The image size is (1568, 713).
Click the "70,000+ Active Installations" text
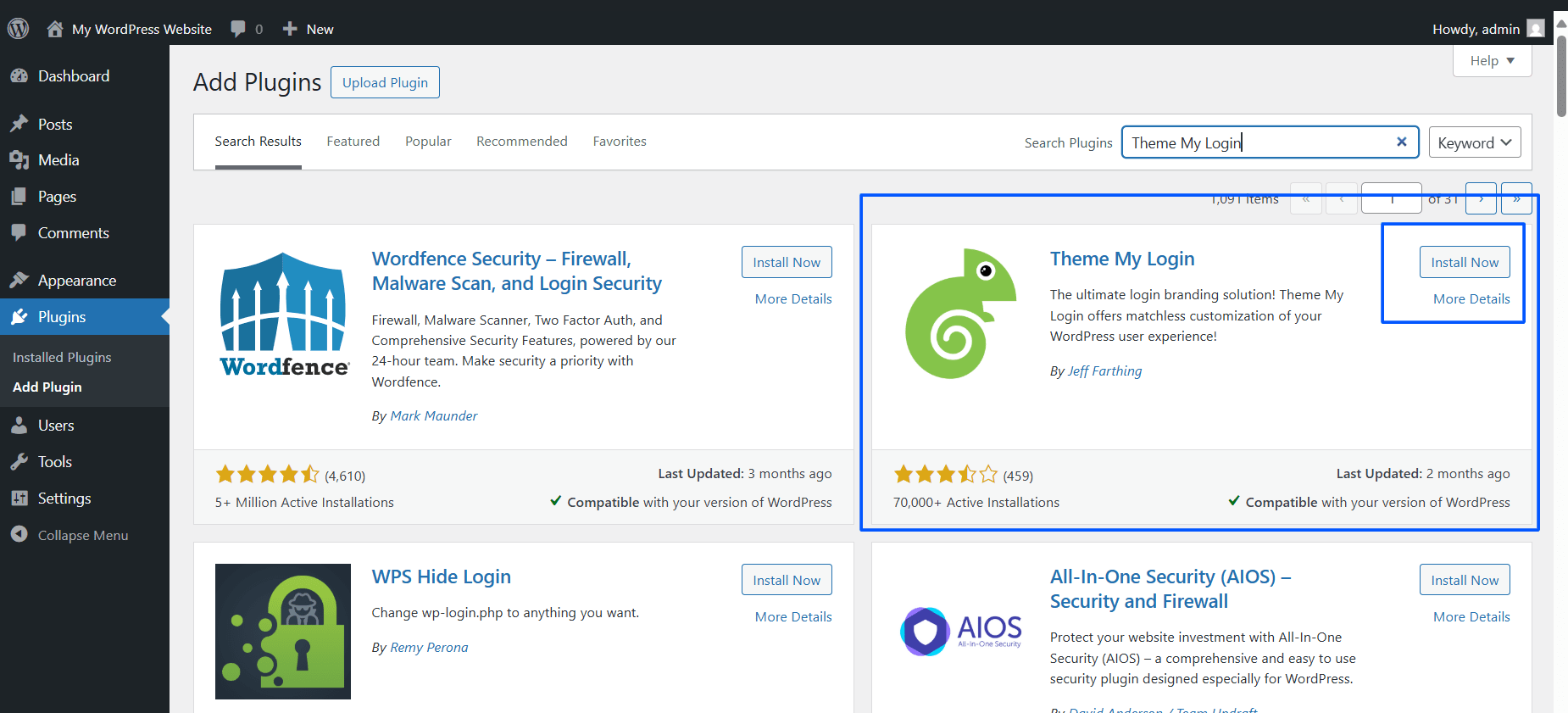976,503
